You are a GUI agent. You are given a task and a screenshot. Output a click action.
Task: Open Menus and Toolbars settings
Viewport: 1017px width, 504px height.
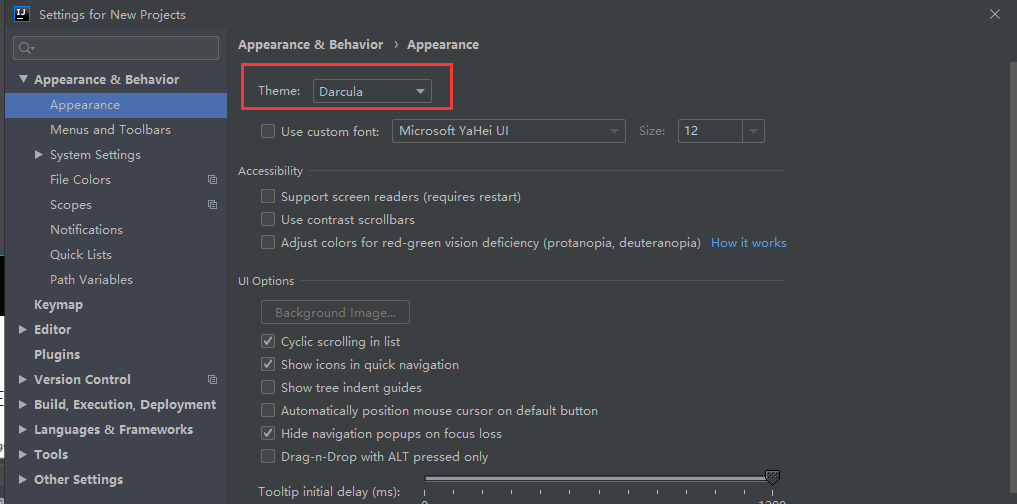click(x=110, y=130)
